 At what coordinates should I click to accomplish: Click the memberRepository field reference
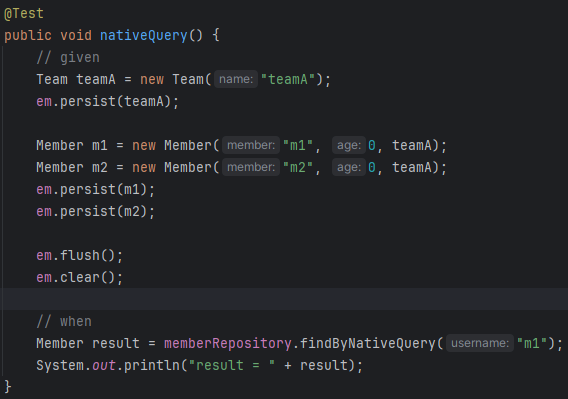click(x=227, y=344)
